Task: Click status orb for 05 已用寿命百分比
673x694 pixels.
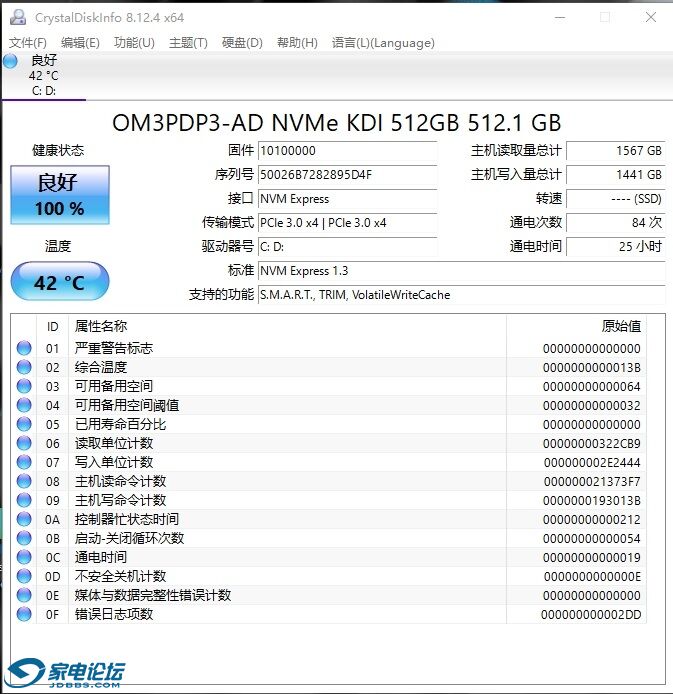Action: pos(24,424)
